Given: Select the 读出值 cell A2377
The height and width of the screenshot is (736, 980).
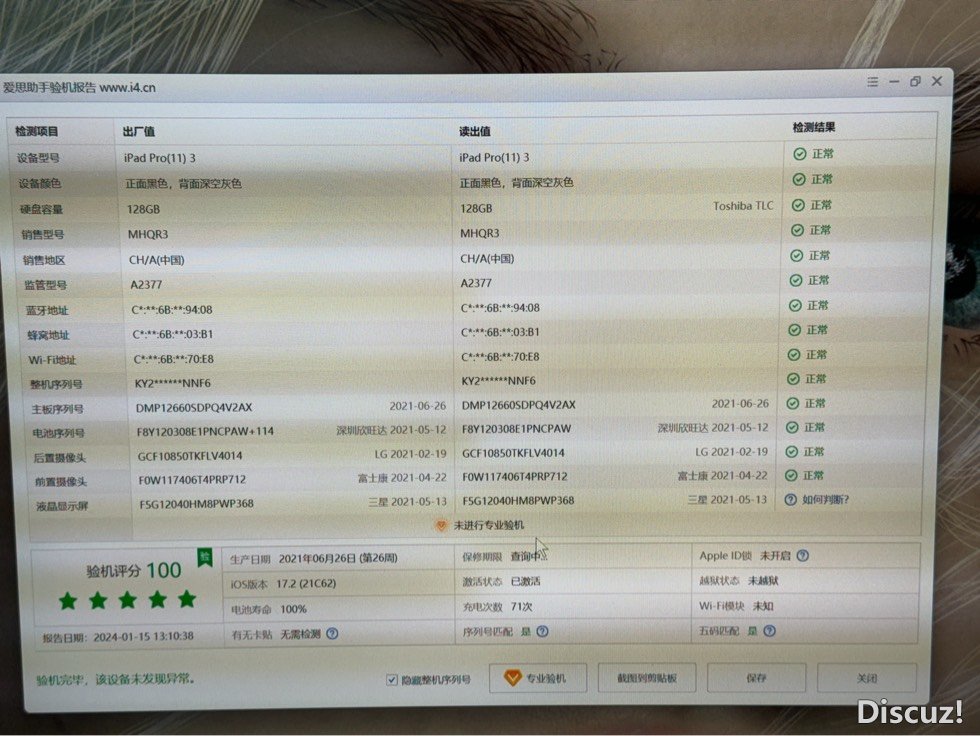Looking at the screenshot, I should click(x=476, y=283).
